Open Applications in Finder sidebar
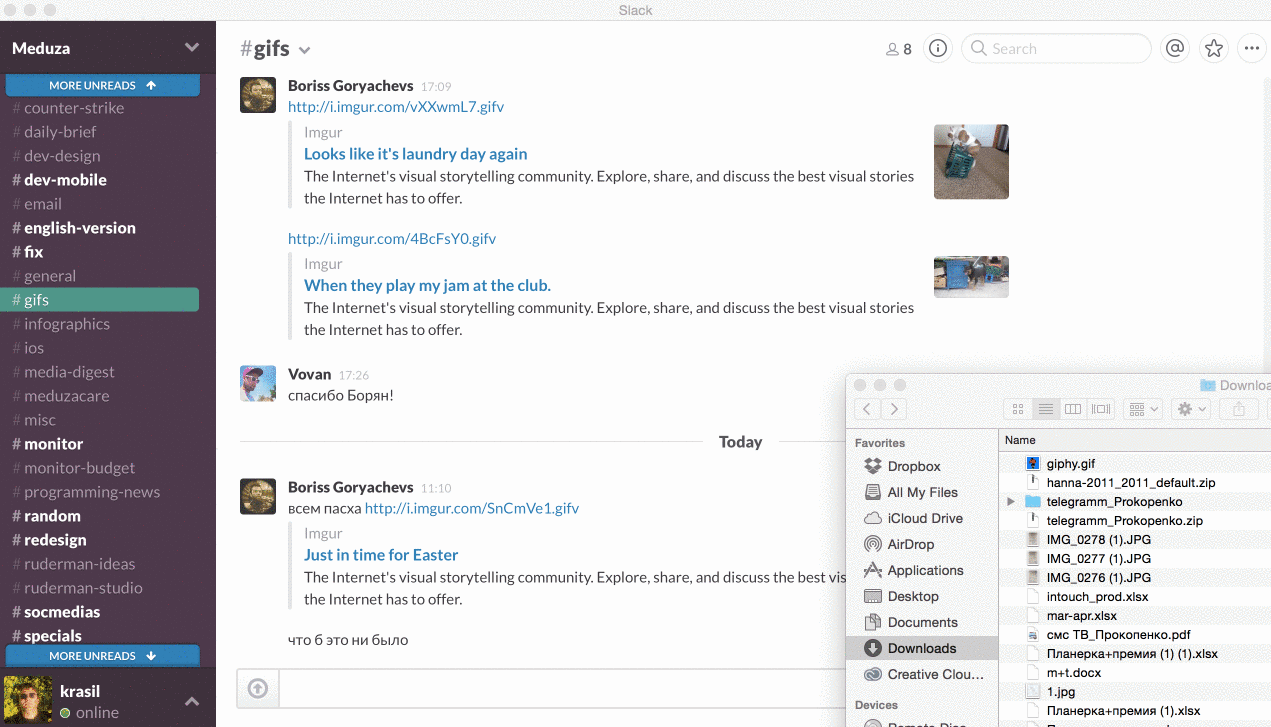This screenshot has height=727, width=1271. point(925,570)
